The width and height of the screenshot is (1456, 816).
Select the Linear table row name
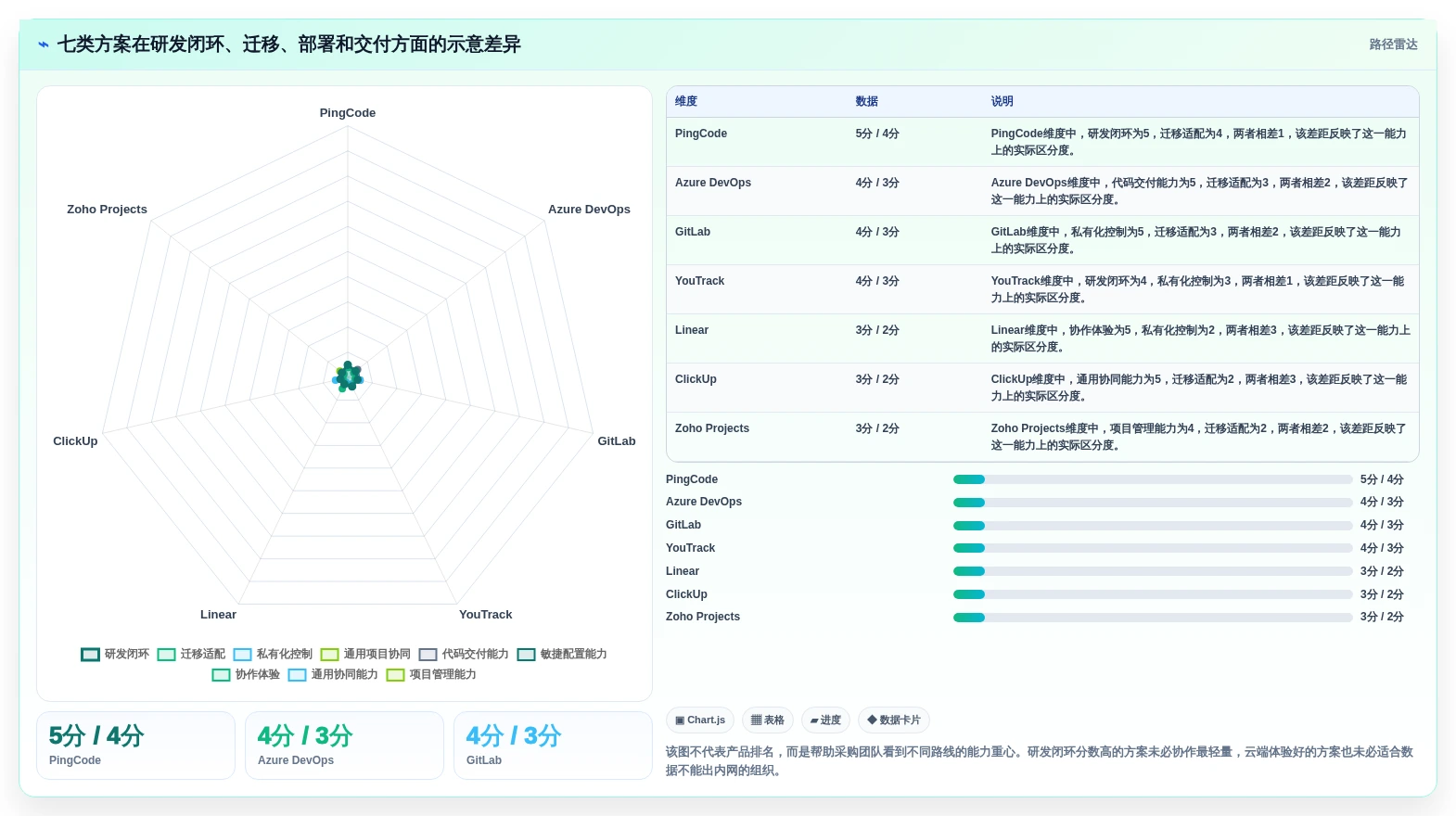pos(692,330)
